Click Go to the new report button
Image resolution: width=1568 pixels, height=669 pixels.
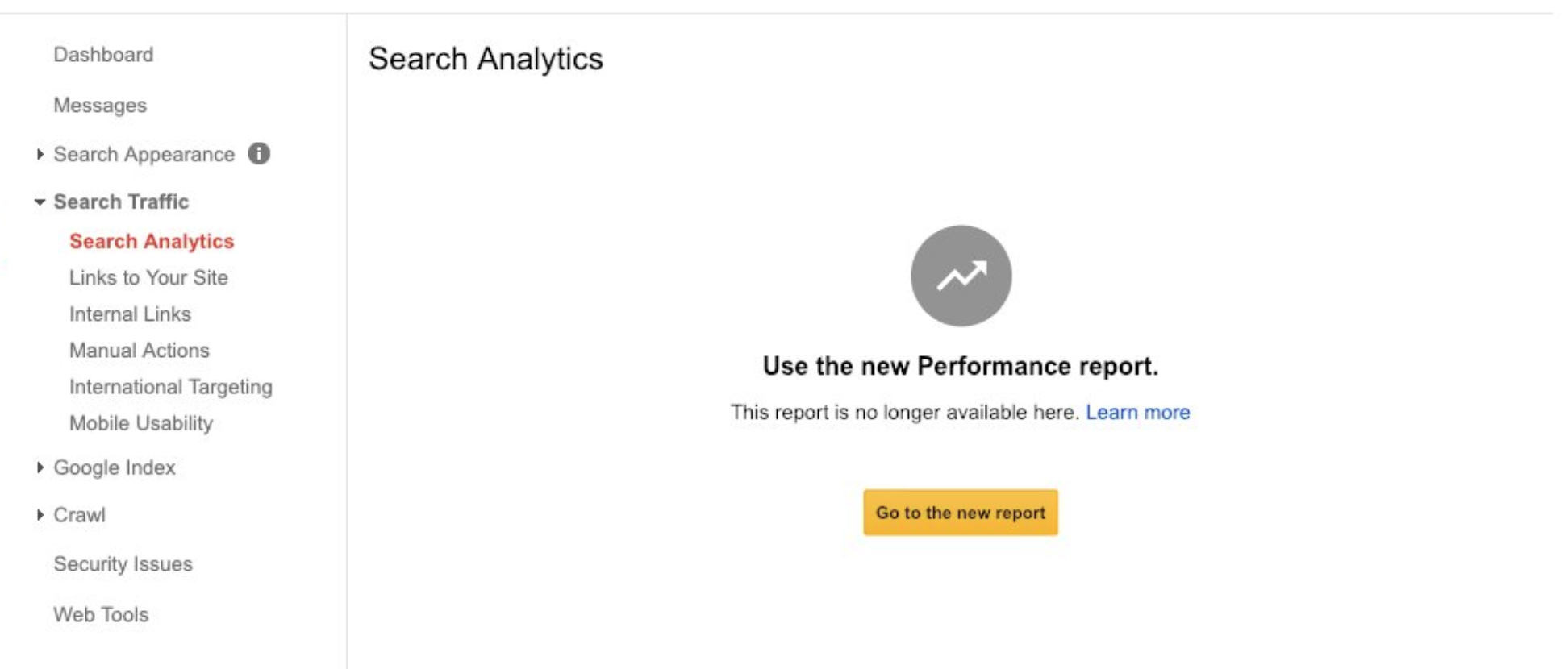tap(961, 513)
